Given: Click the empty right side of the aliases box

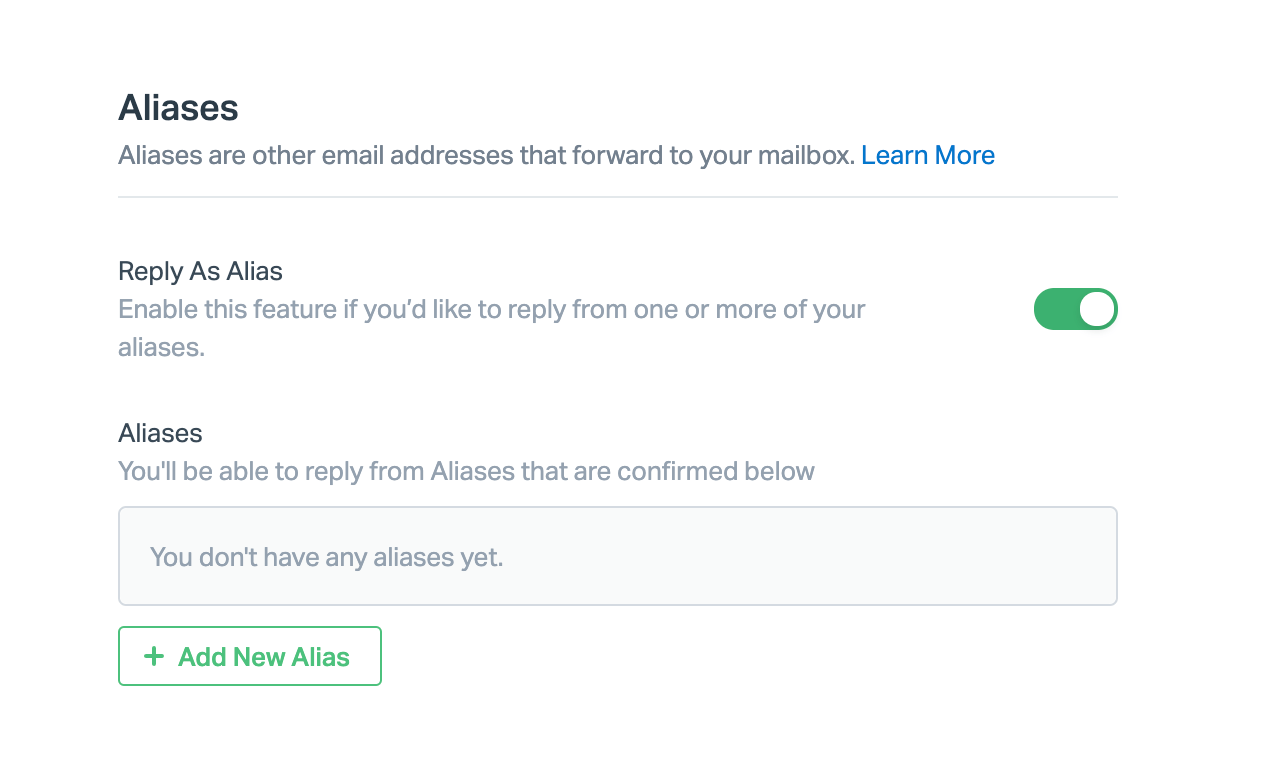Looking at the screenshot, I should (900, 556).
